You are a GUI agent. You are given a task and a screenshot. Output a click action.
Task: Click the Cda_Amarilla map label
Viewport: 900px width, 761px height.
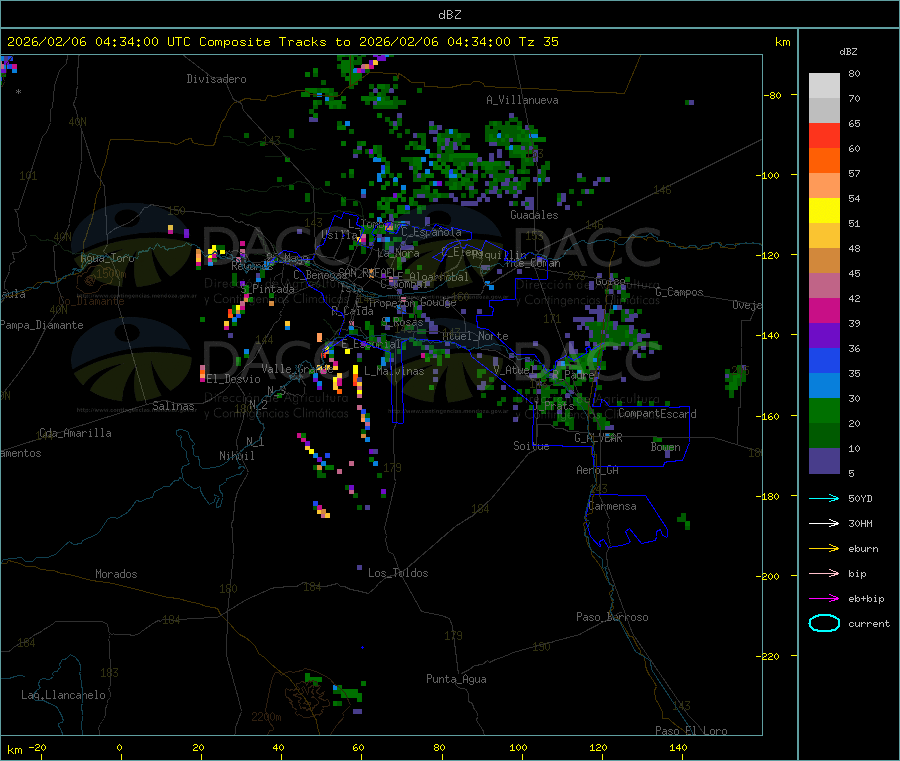click(x=75, y=433)
